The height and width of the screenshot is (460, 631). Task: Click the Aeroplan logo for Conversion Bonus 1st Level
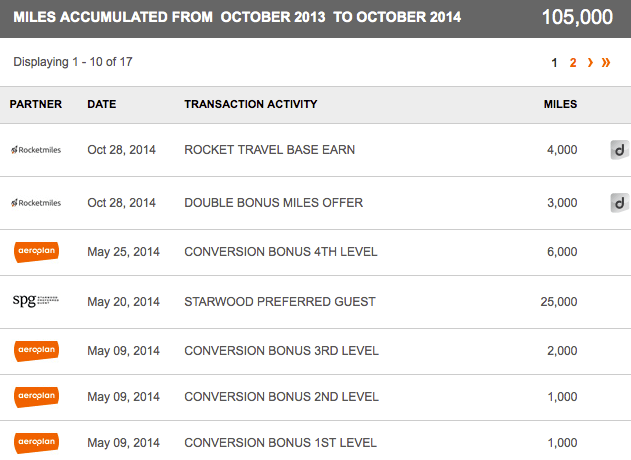[36, 441]
